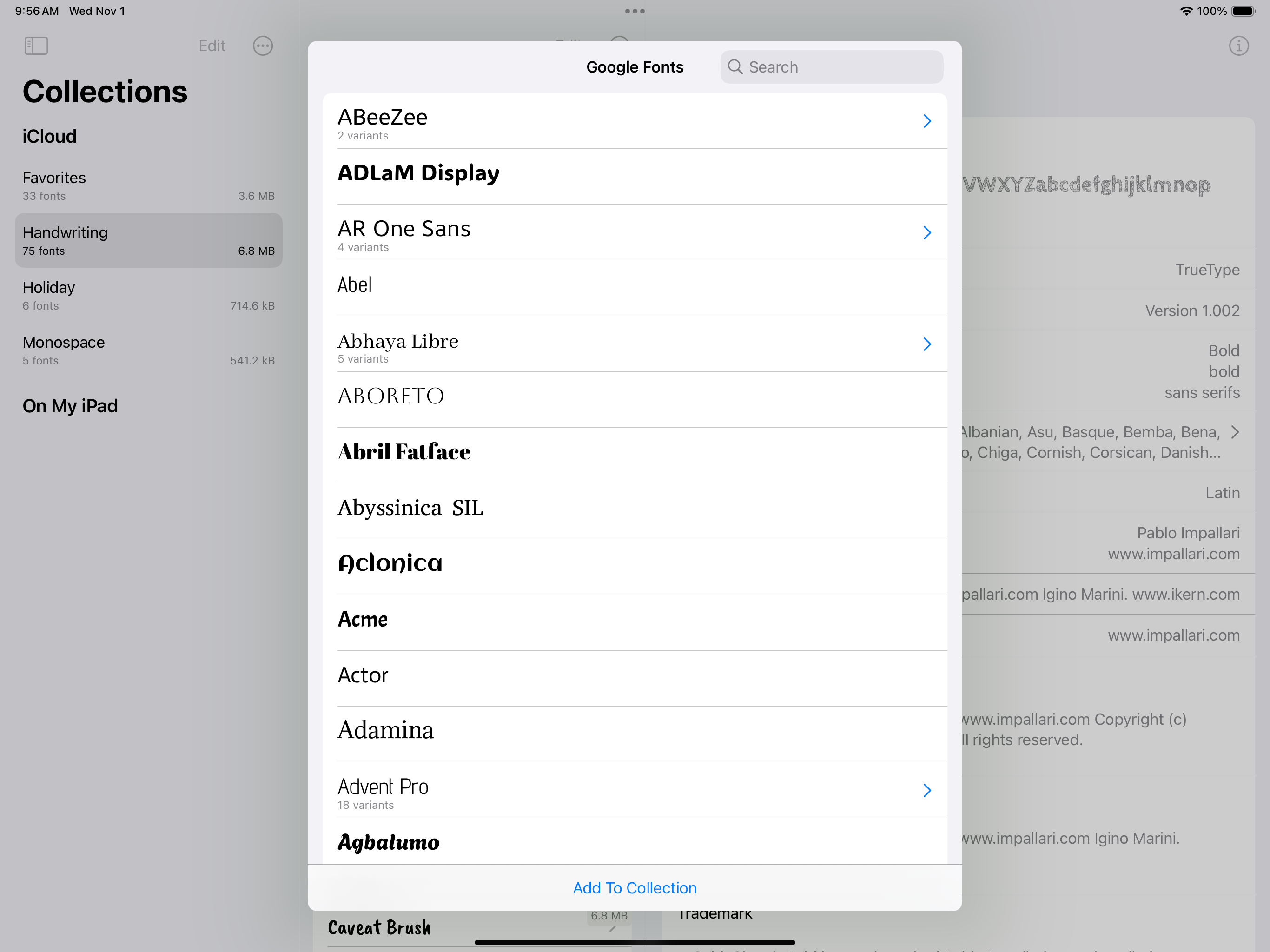Image resolution: width=1270 pixels, height=952 pixels.
Task: Select the Abel font row
Action: (x=635, y=288)
